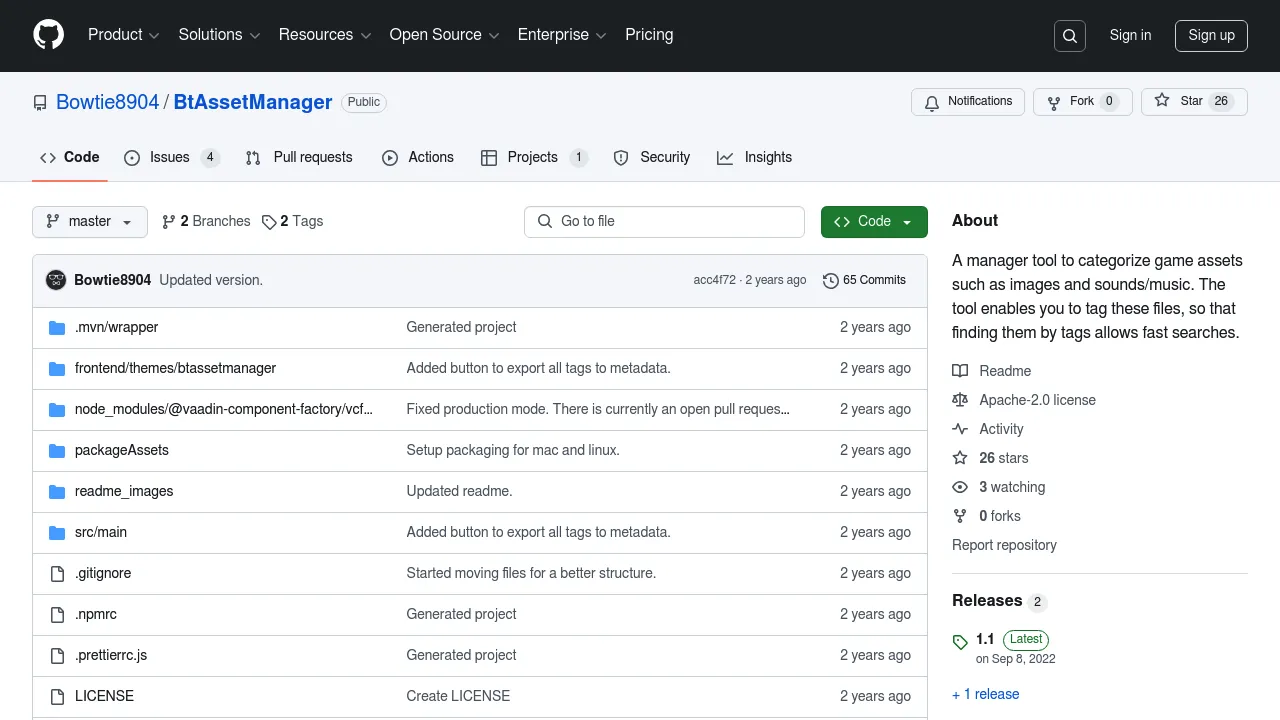Open the Security tab

(652, 157)
